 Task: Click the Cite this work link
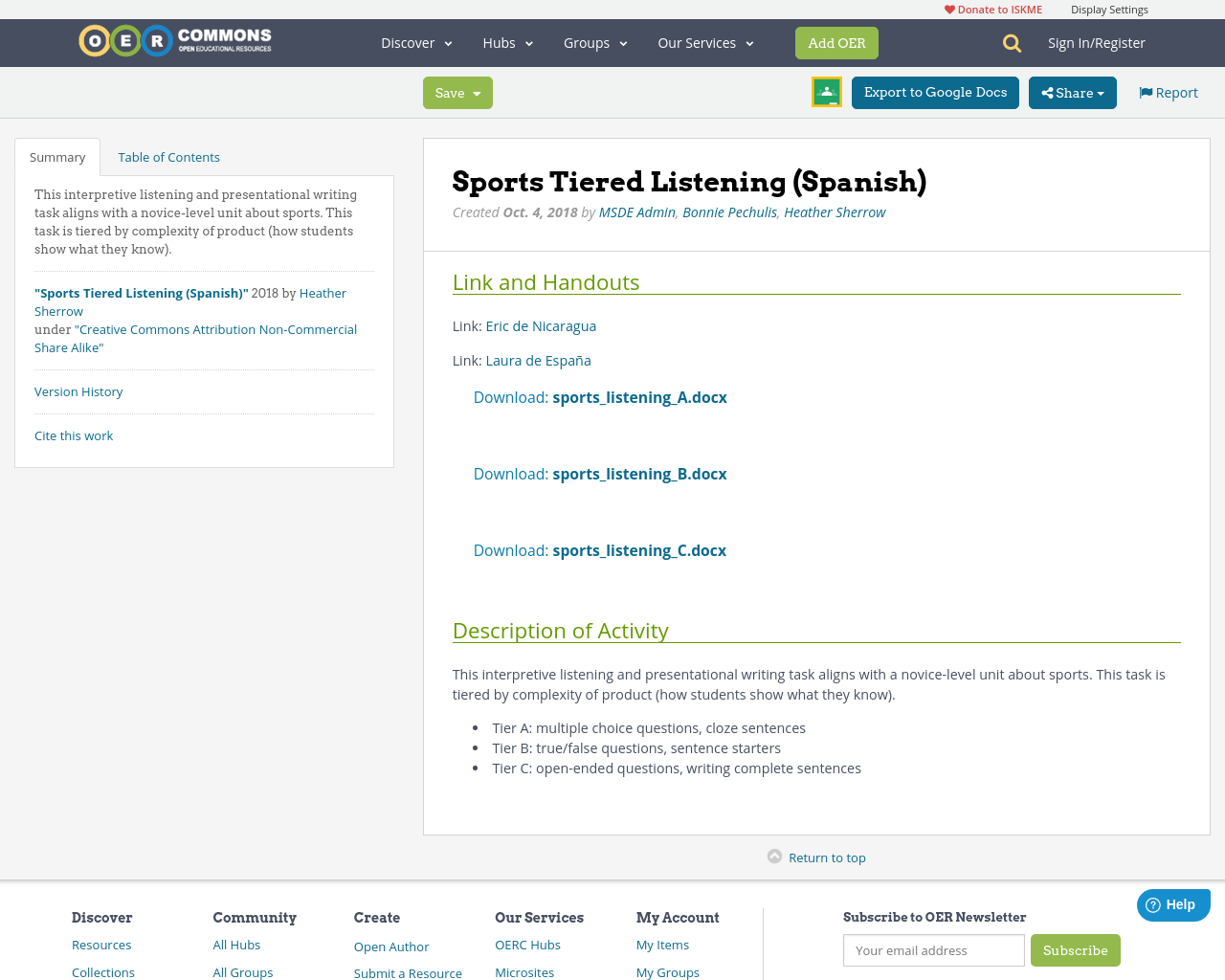pos(73,434)
